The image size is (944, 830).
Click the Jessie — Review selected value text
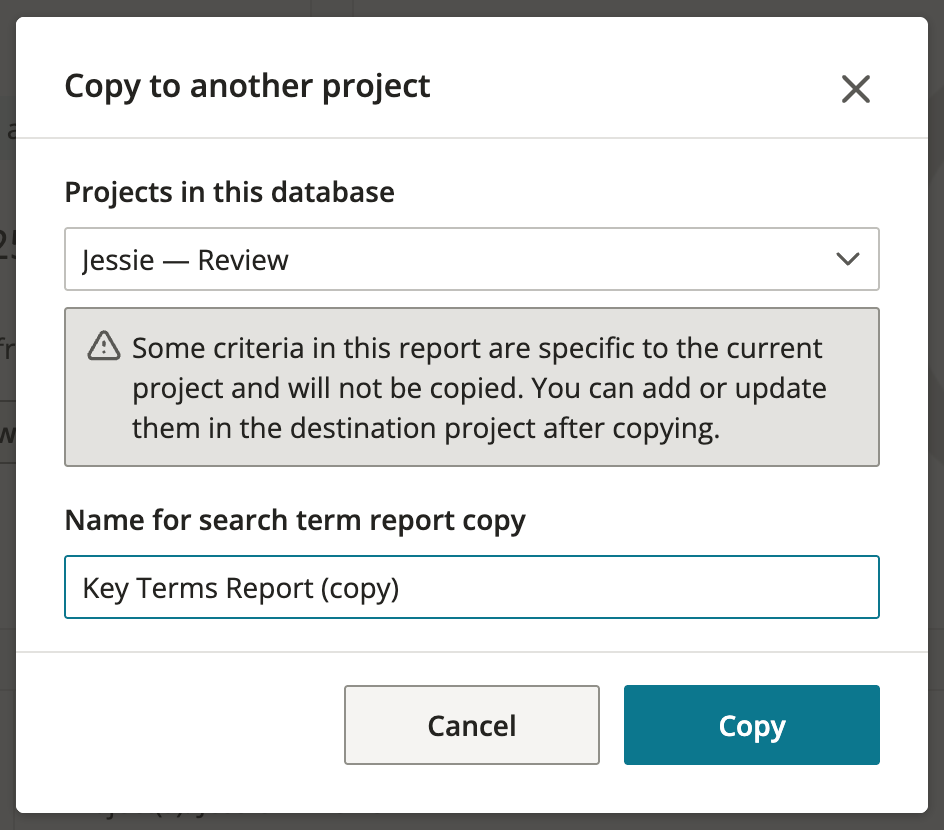pos(185,260)
